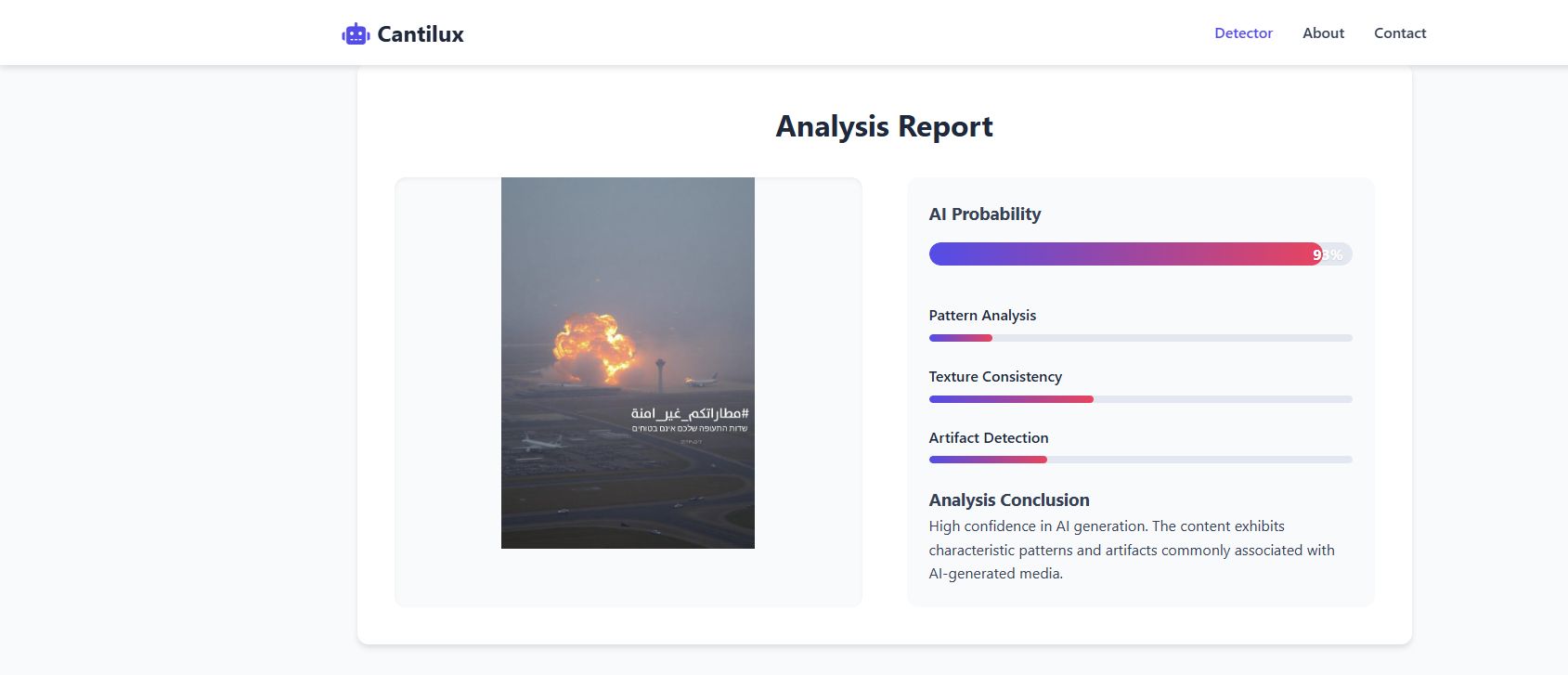Click the AI Probability progress bar
The width and height of the screenshot is (1568, 675).
[1140, 254]
